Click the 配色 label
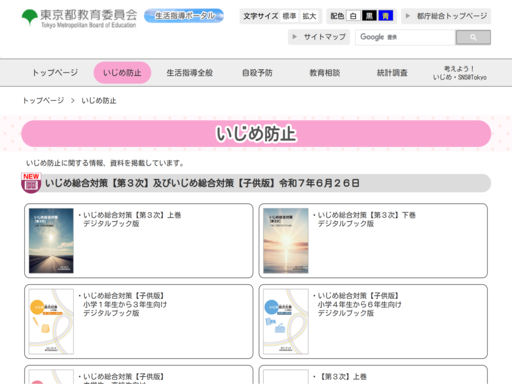This screenshot has width=512, height=384. click(x=337, y=16)
